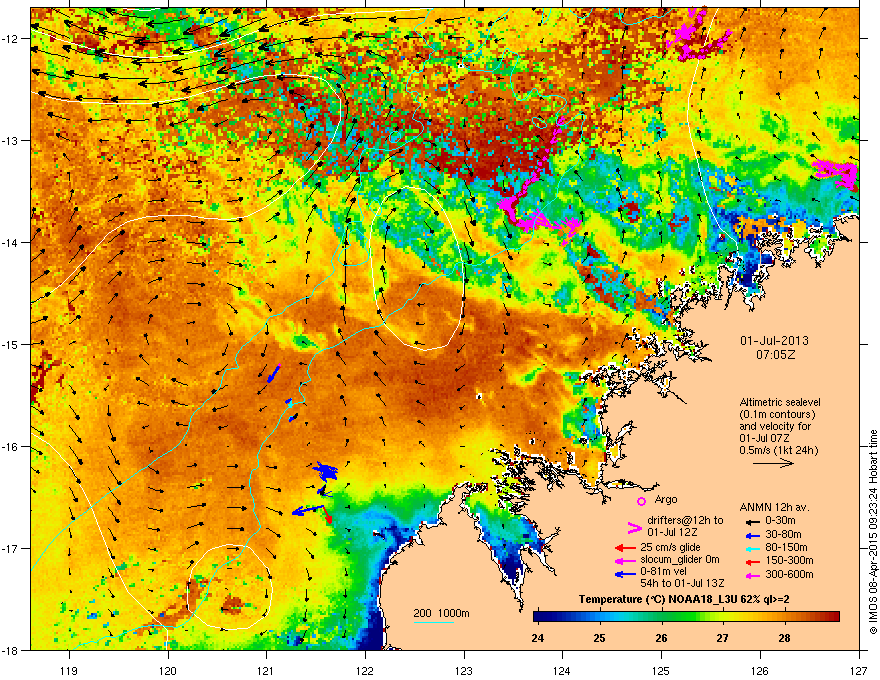The height and width of the screenshot is (680, 880).
Task: Click the 'Altimetric sealevel' caption text
Action: pos(780,402)
